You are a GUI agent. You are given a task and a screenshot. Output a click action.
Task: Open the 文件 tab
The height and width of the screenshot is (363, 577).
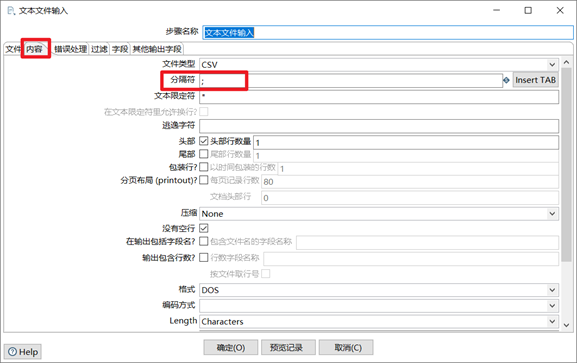(x=13, y=49)
